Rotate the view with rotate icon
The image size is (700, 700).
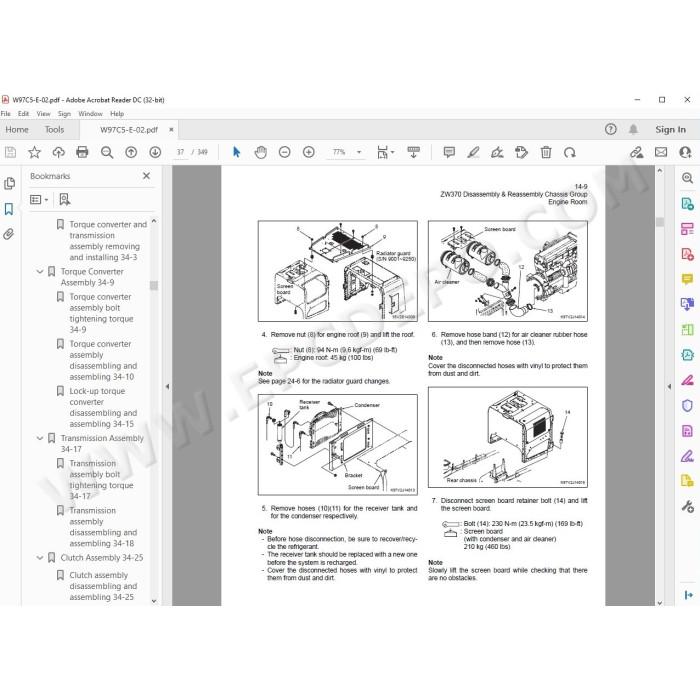[570, 153]
